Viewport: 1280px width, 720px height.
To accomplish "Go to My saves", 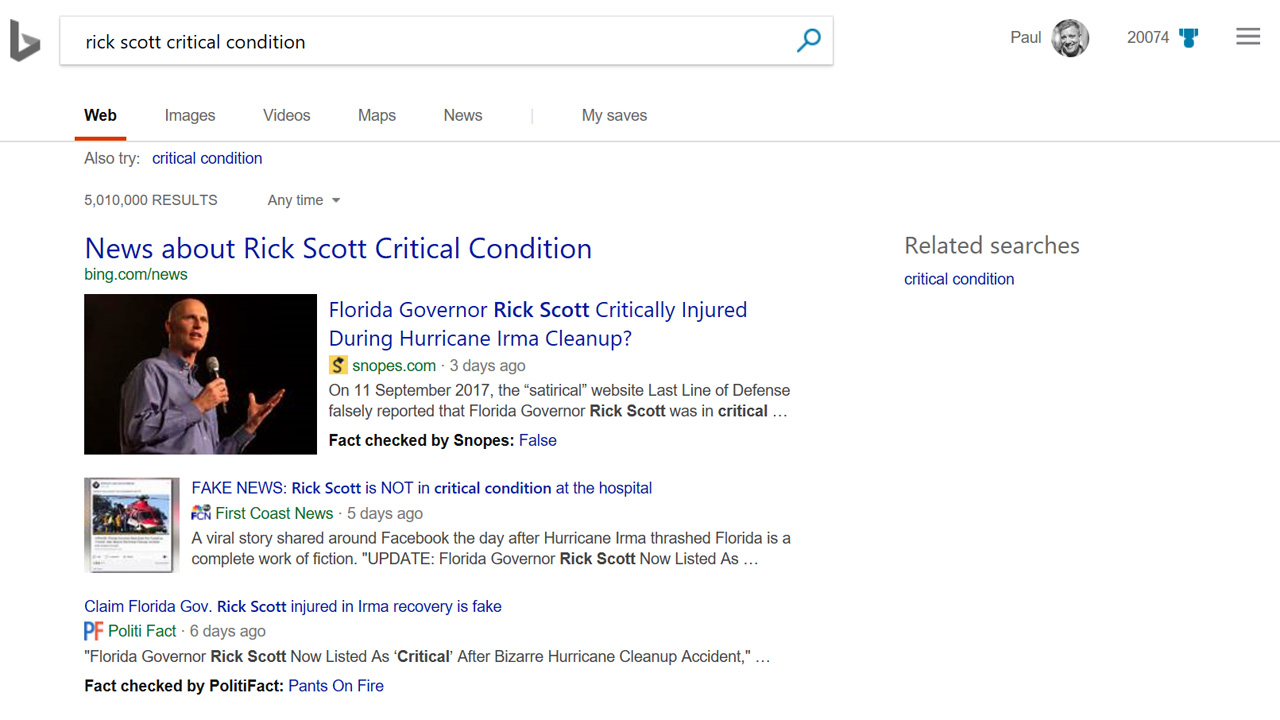I will [613, 115].
